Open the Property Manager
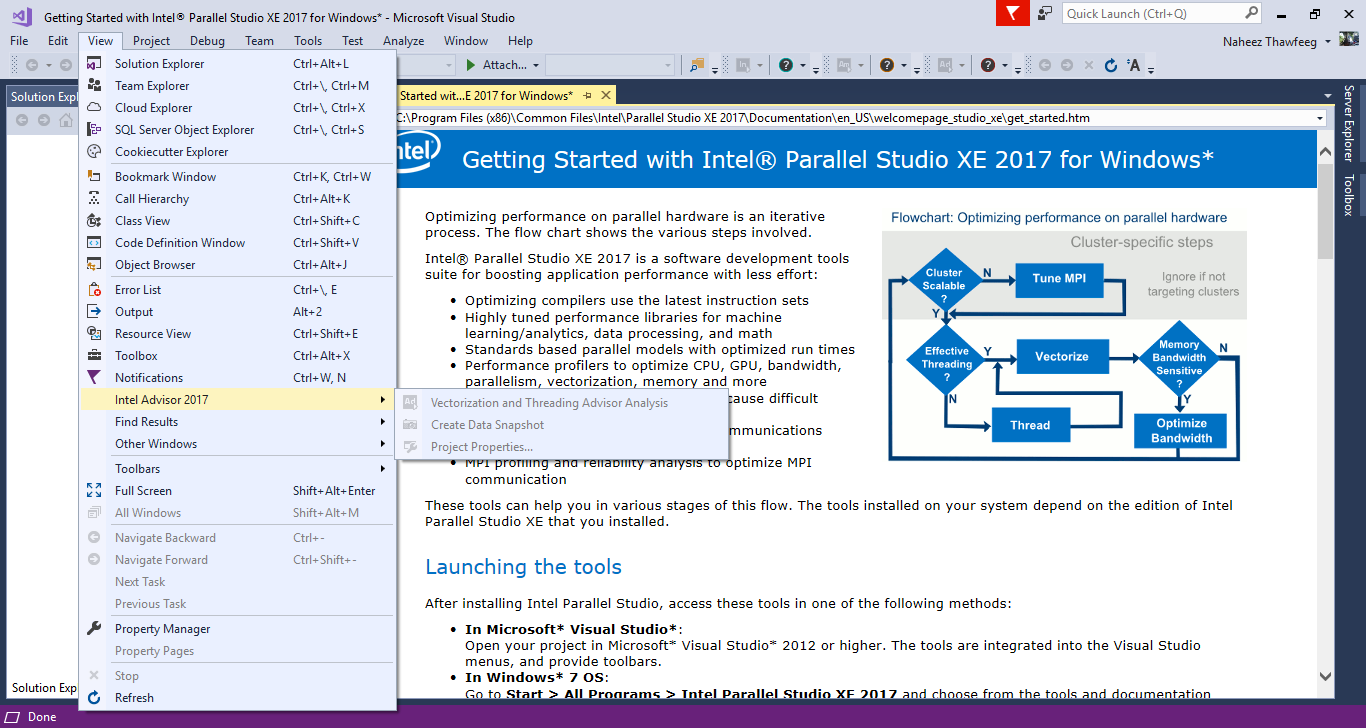This screenshot has width=1366, height=728. point(237,629)
